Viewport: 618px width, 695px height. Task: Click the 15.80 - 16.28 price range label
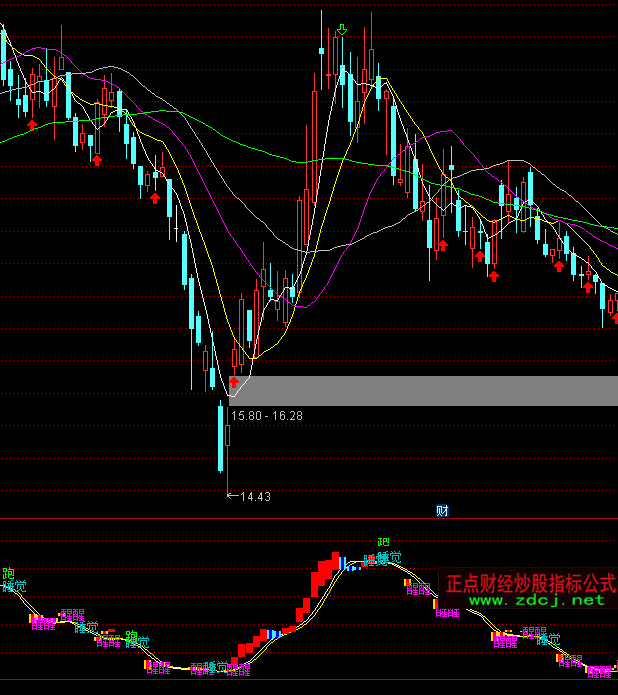(266, 414)
